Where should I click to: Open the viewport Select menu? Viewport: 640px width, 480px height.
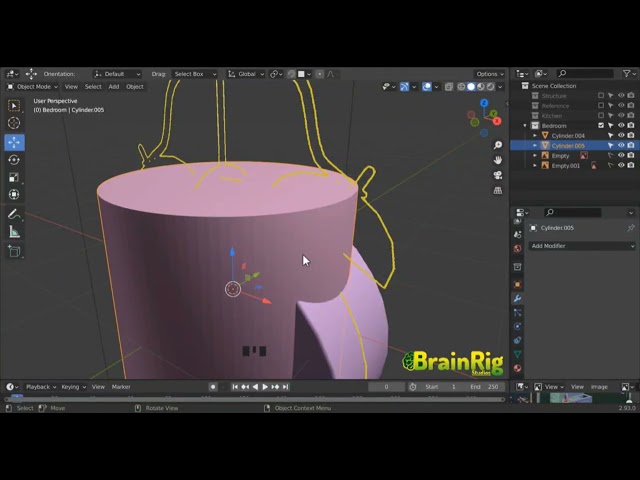pos(93,87)
